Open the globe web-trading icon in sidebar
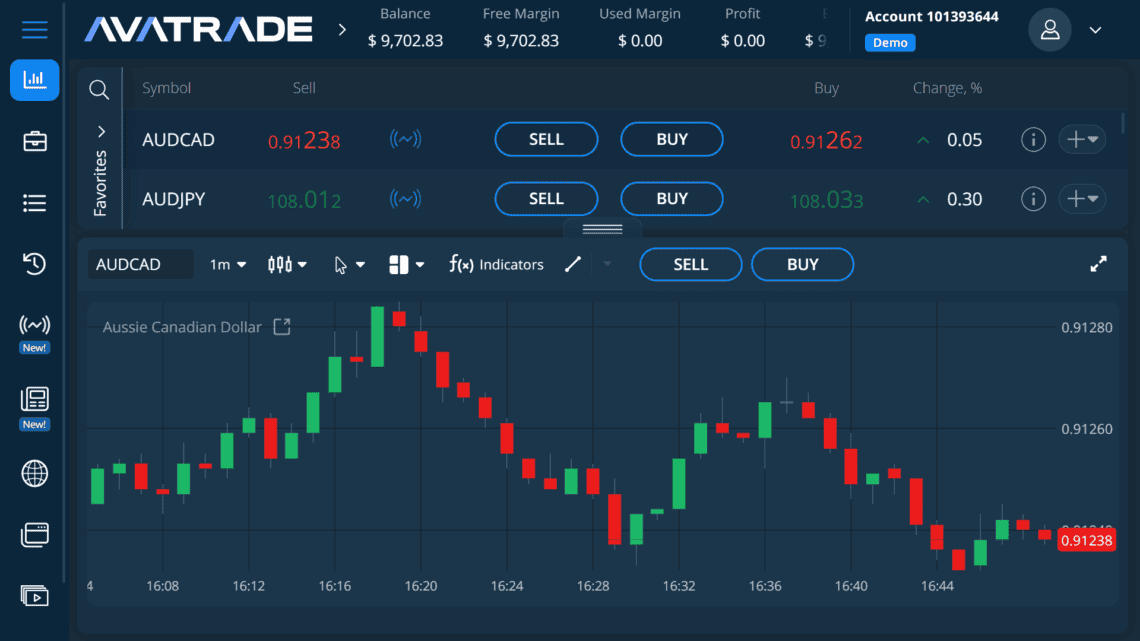 [34, 473]
